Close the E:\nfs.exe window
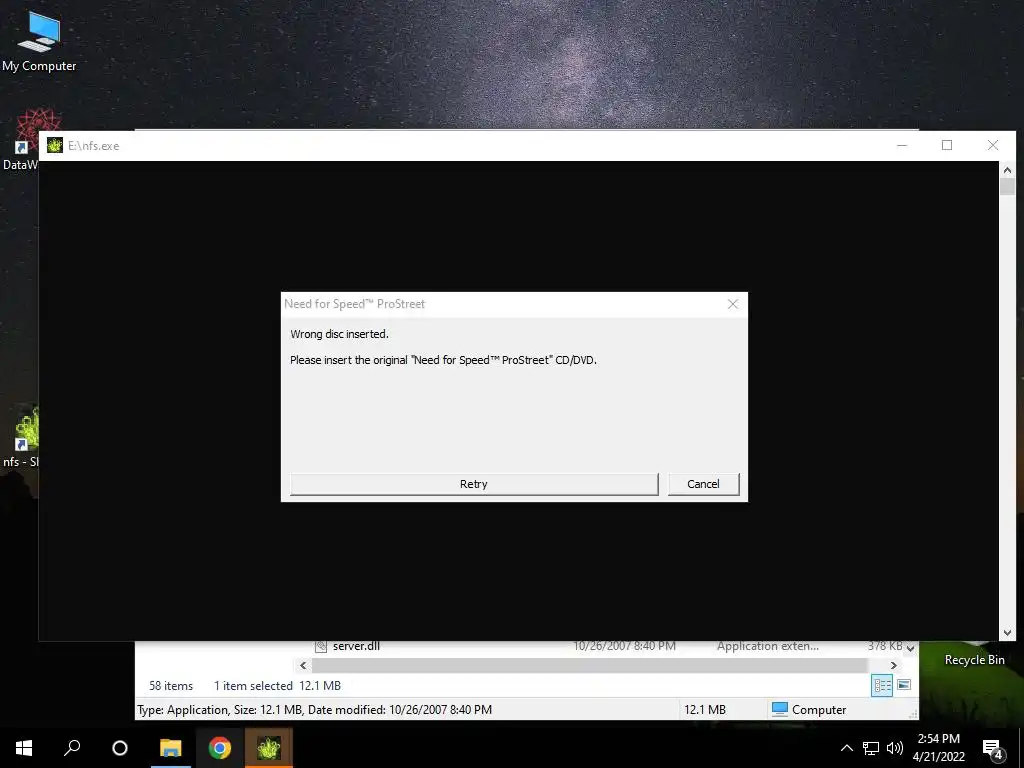The width and height of the screenshot is (1024, 768). pos(993,145)
